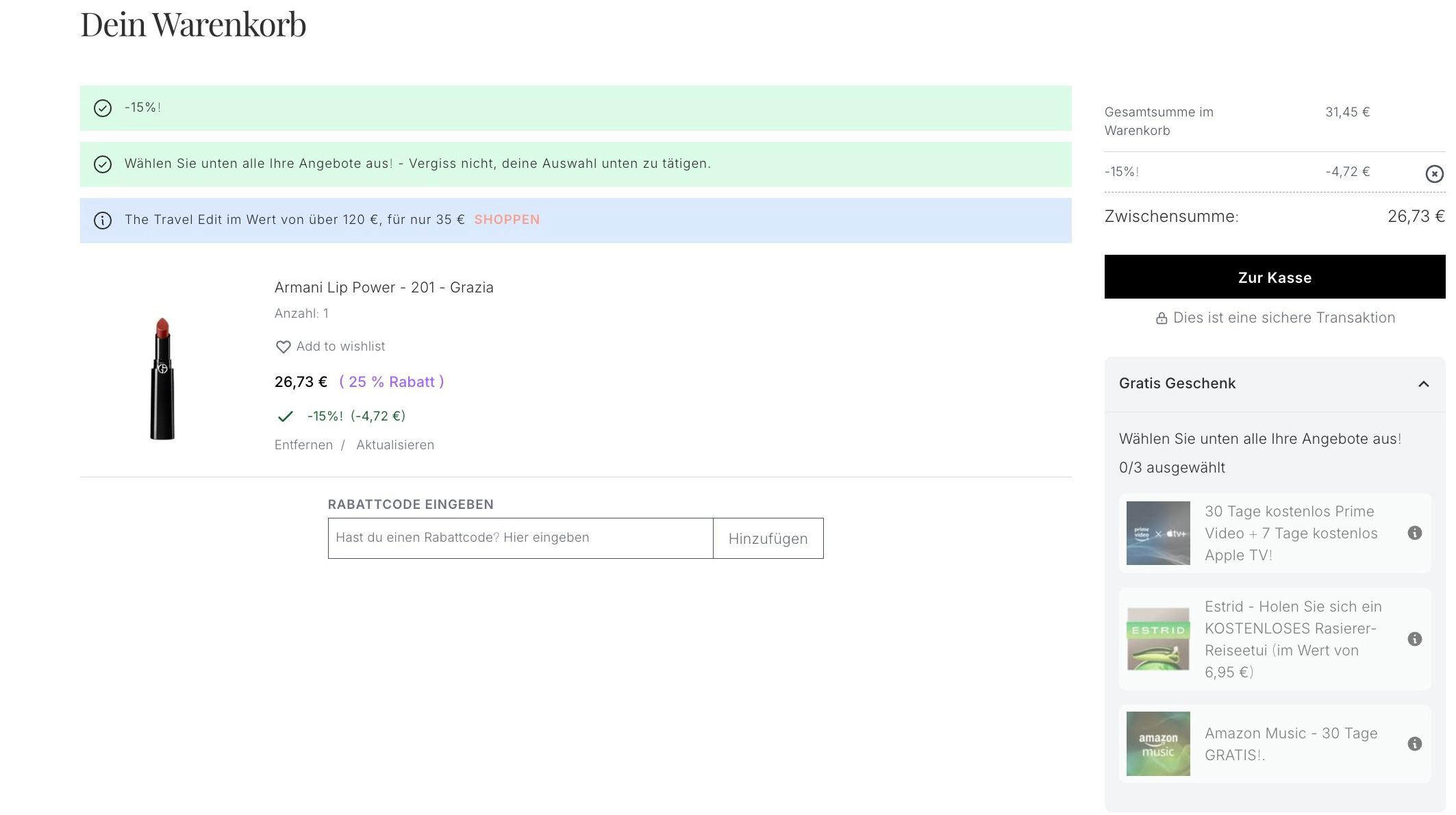
Task: Click Entfernen to remove the lipstick
Action: (303, 445)
